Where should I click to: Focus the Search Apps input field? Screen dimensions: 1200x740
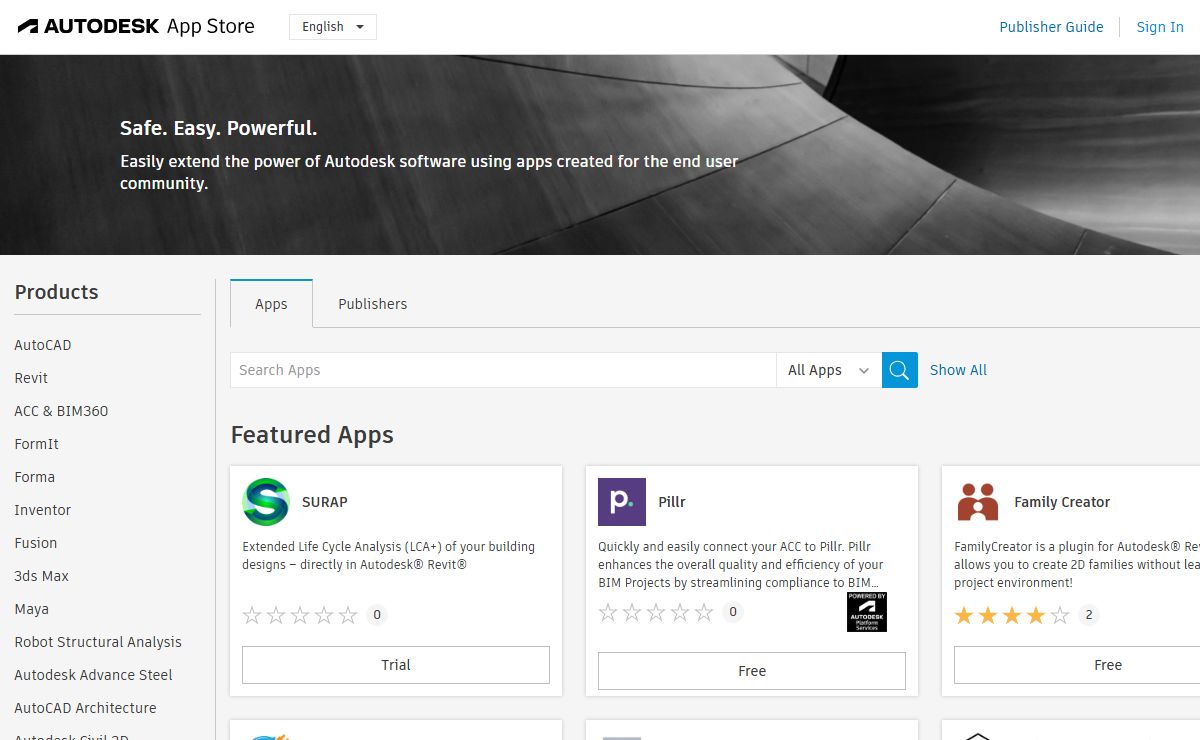coord(503,370)
